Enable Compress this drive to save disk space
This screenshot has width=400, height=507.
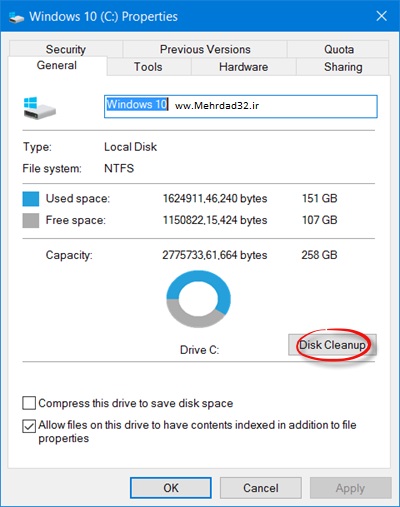pyautogui.click(x=29, y=403)
